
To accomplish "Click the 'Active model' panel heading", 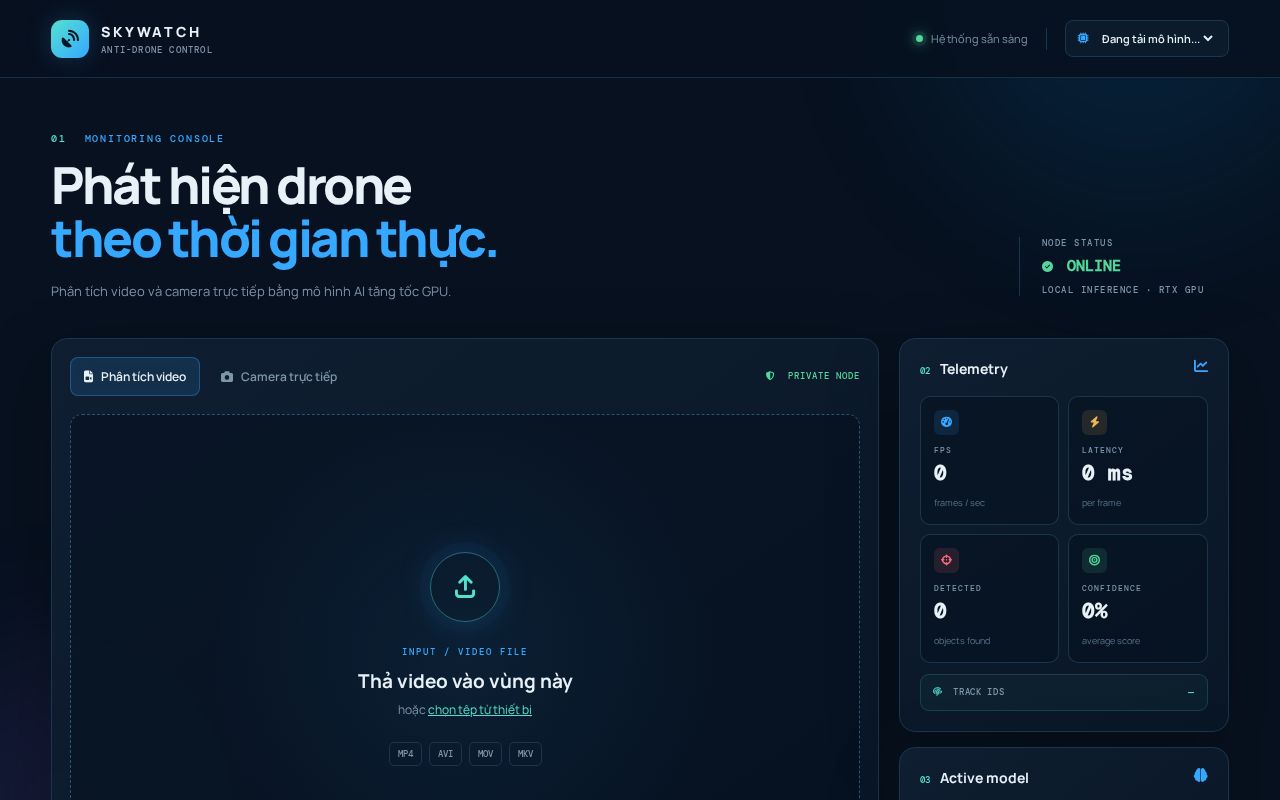I will click(x=984, y=778).
